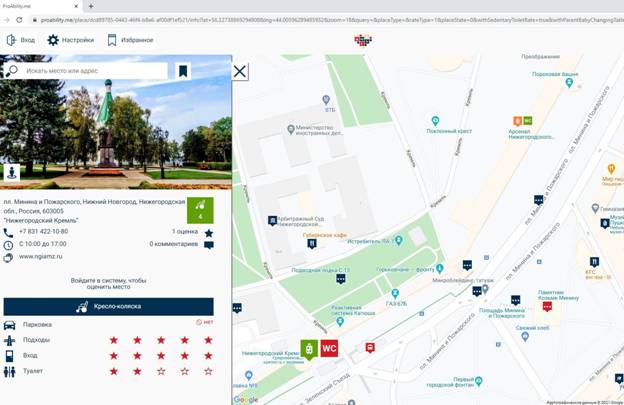
Task: Open the comments speech bubble icon
Action: 209,245
